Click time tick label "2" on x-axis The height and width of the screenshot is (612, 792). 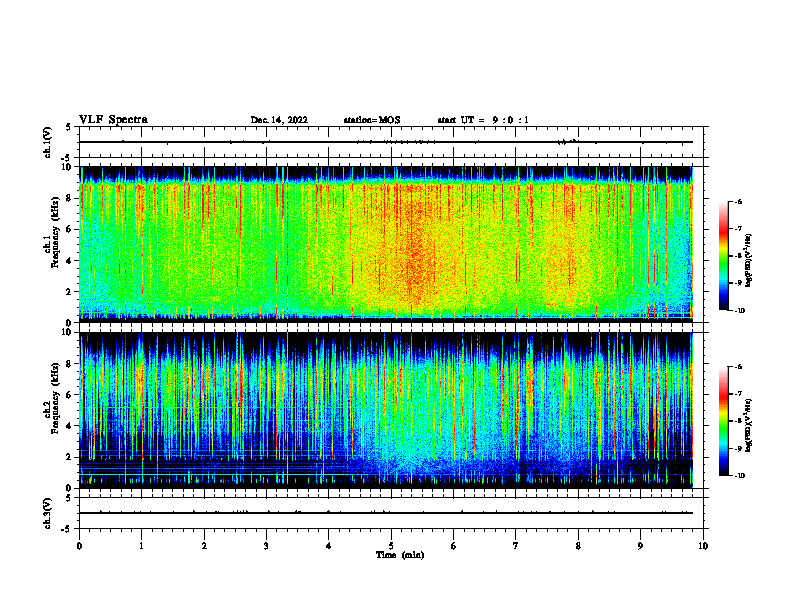pos(204,546)
